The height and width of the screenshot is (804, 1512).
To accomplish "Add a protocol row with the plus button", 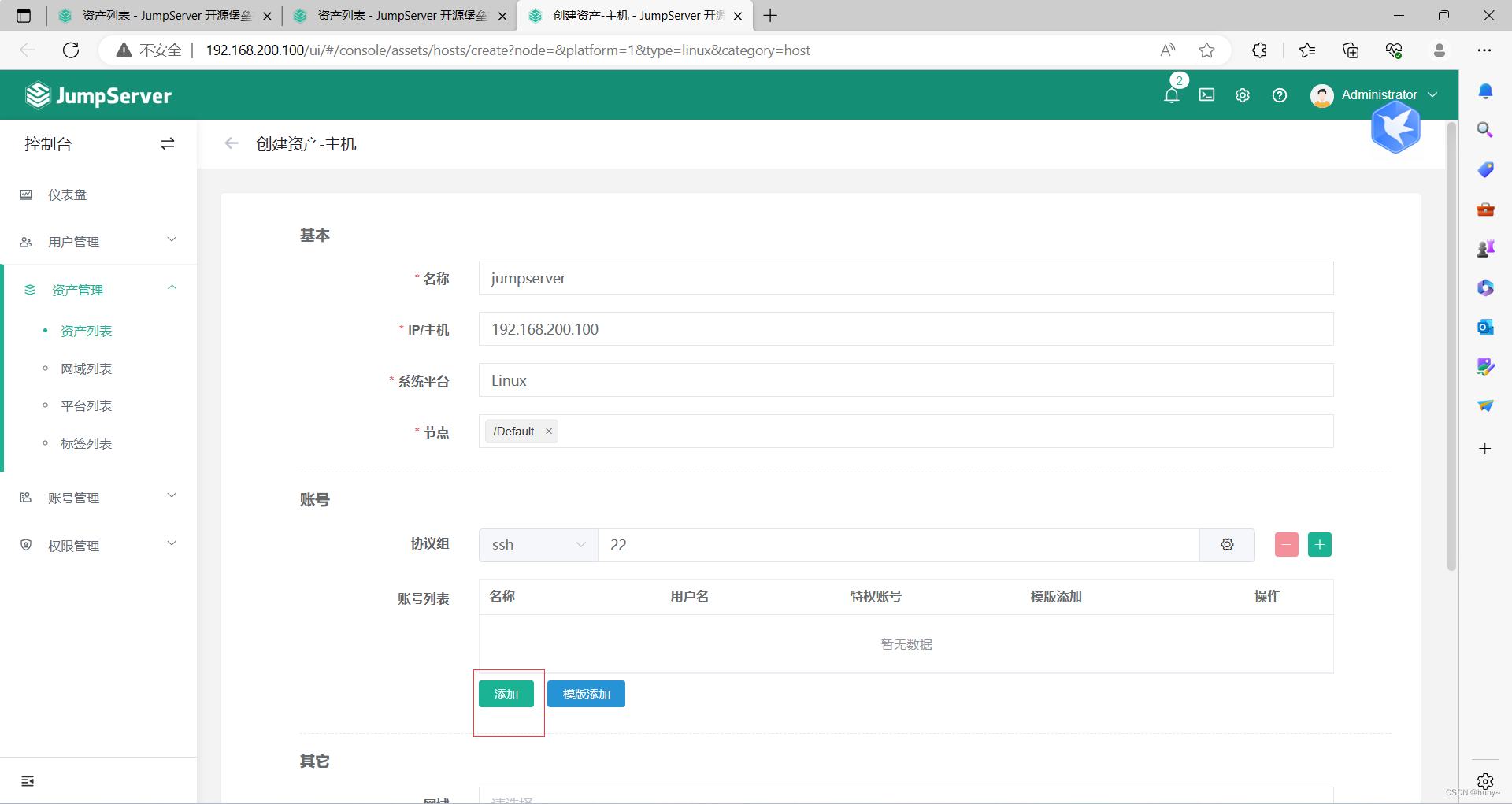I will tap(1320, 545).
